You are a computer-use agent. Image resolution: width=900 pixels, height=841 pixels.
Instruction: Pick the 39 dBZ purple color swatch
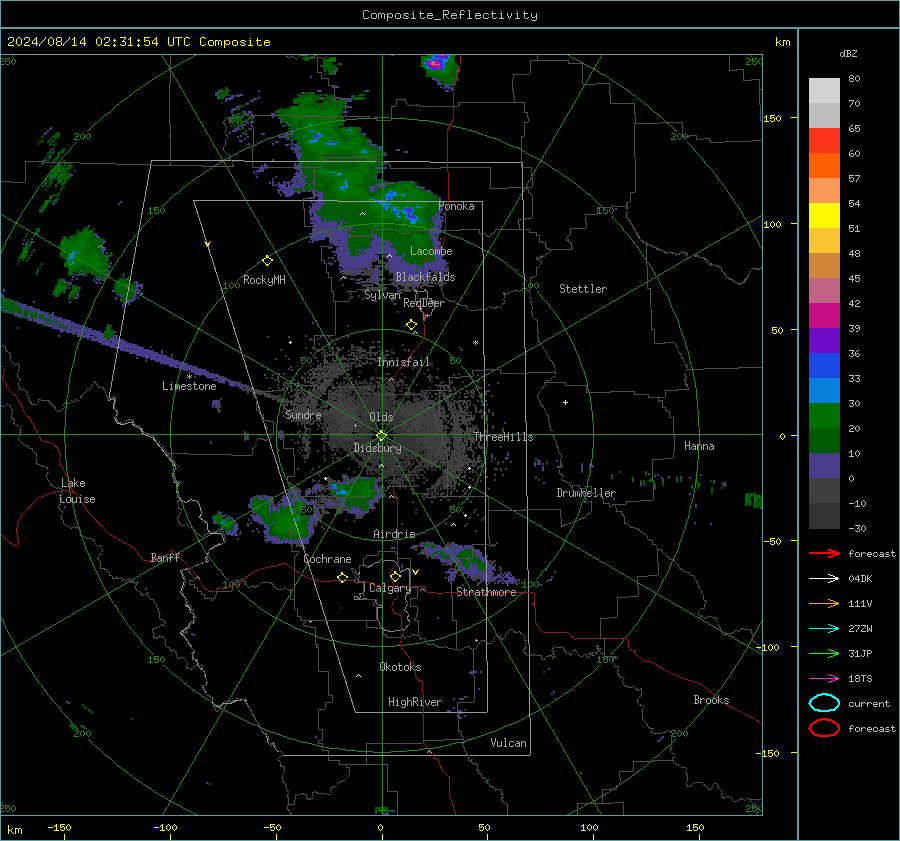point(824,340)
